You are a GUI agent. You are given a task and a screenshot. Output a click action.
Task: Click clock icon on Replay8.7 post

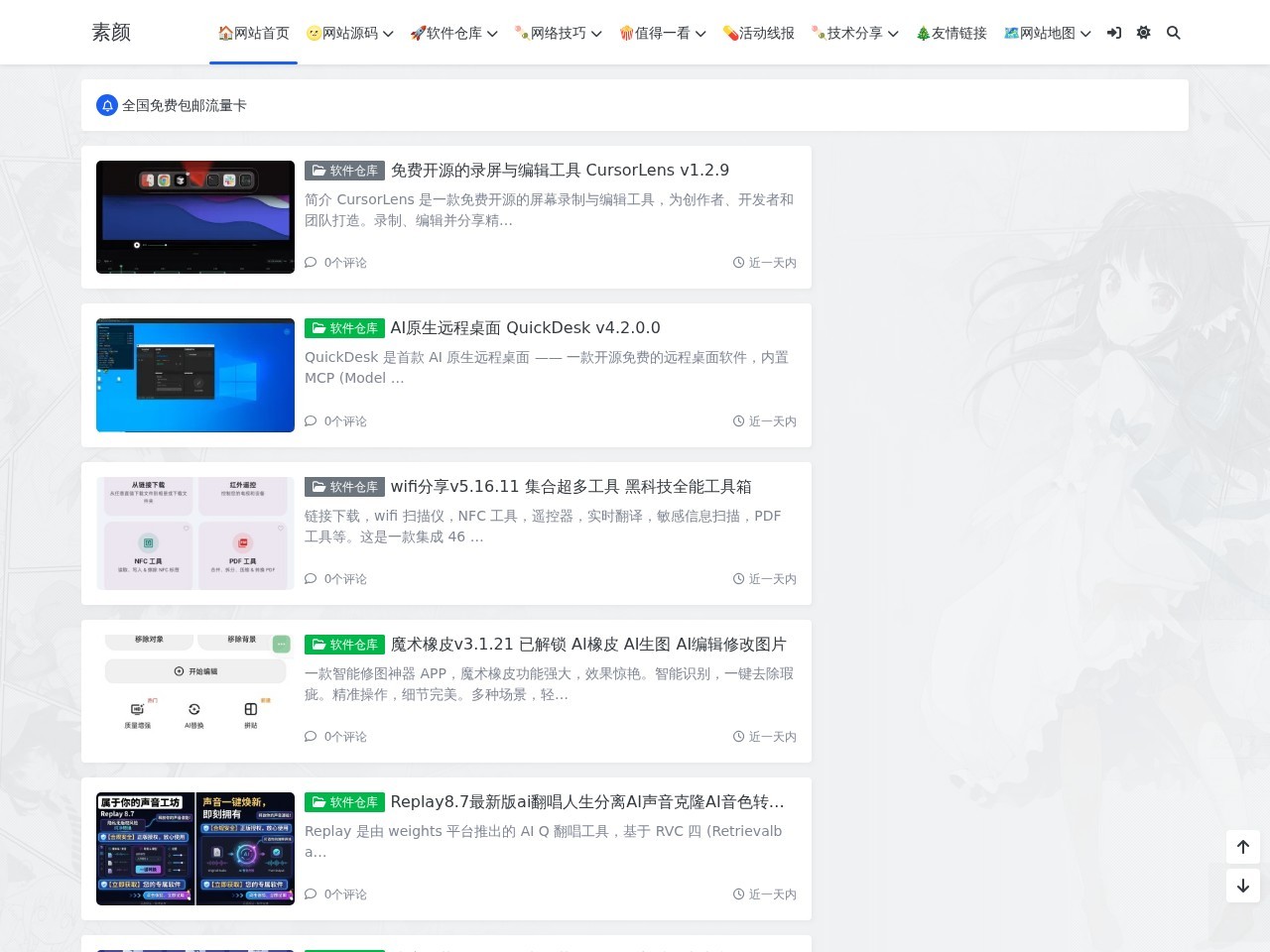tap(738, 894)
